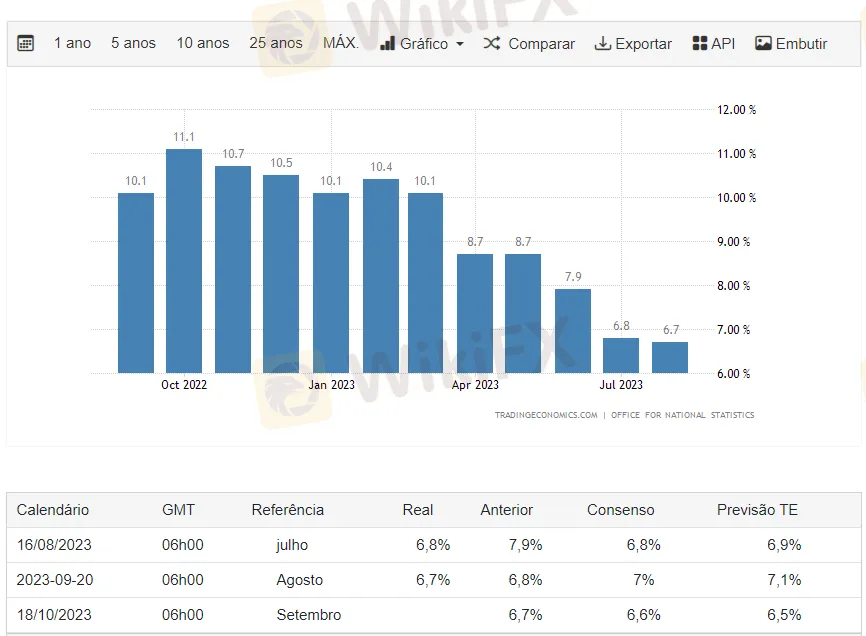
Task: Click the Exportar download icon
Action: (x=602, y=44)
